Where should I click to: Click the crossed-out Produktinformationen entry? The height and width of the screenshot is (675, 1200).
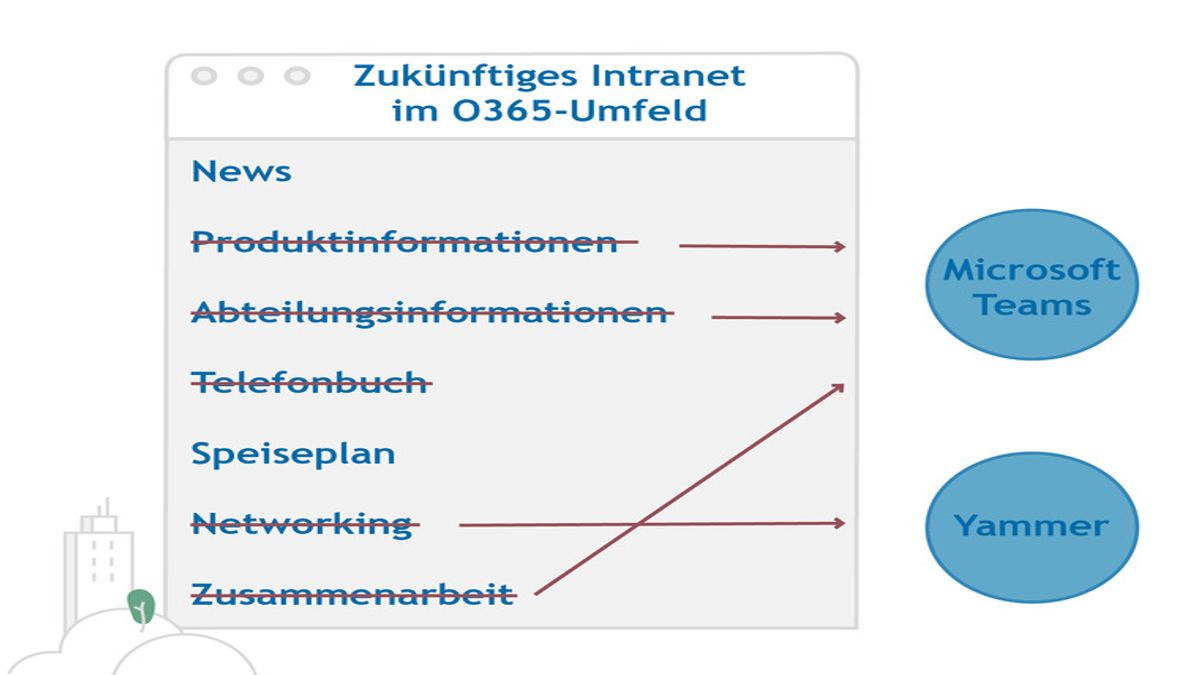coord(404,242)
